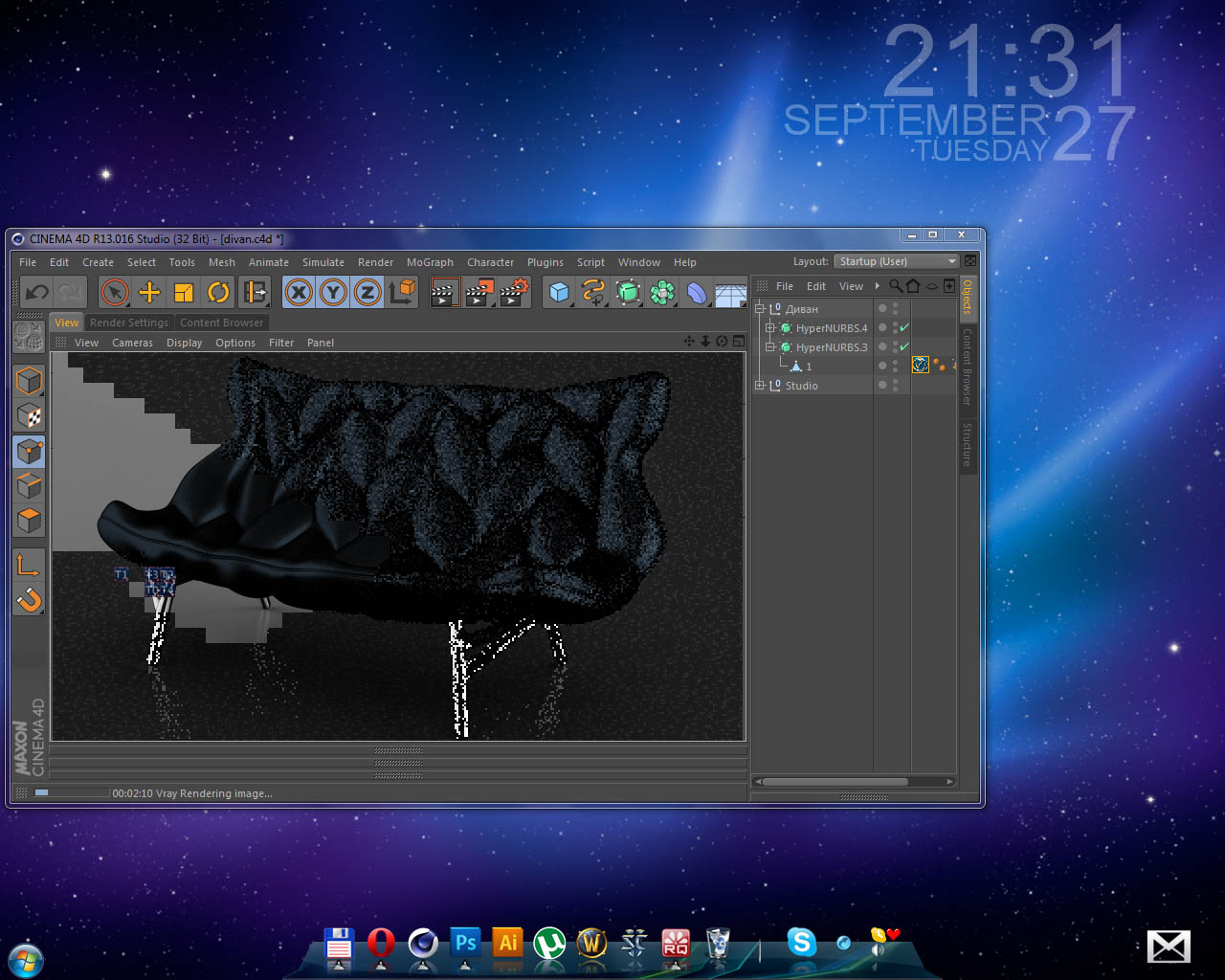Toggle the Z-axis lock button

(367, 292)
